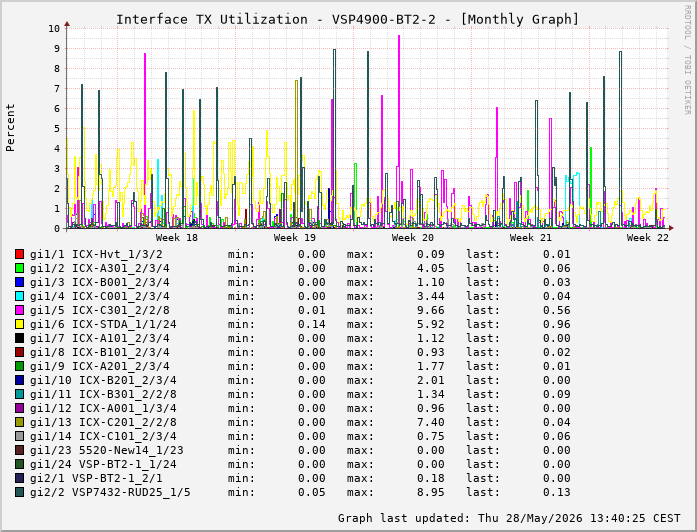Click legend label gi1/2 ICX-A301_2/3/4
The image size is (697, 532).
100,268
